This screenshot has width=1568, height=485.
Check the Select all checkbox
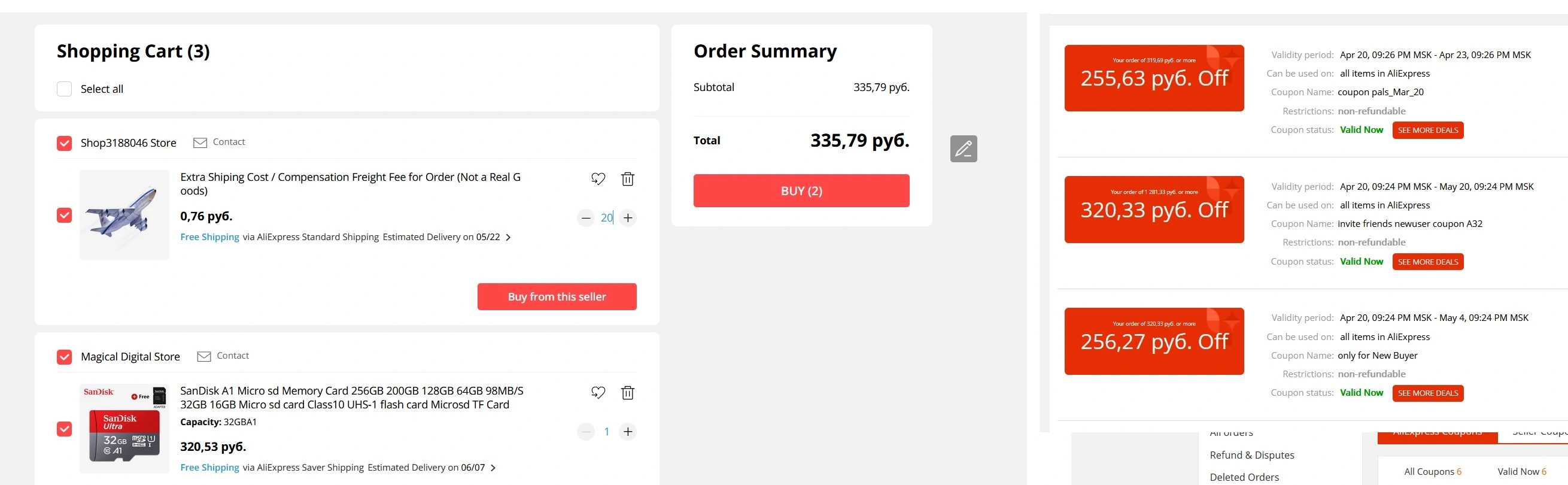[65, 89]
